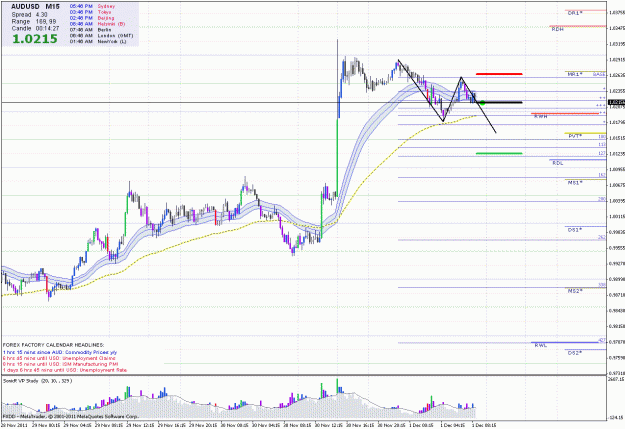Image resolution: width=625 pixels, height=429 pixels.
Task: Click the RDL level label
Action: click(x=558, y=163)
